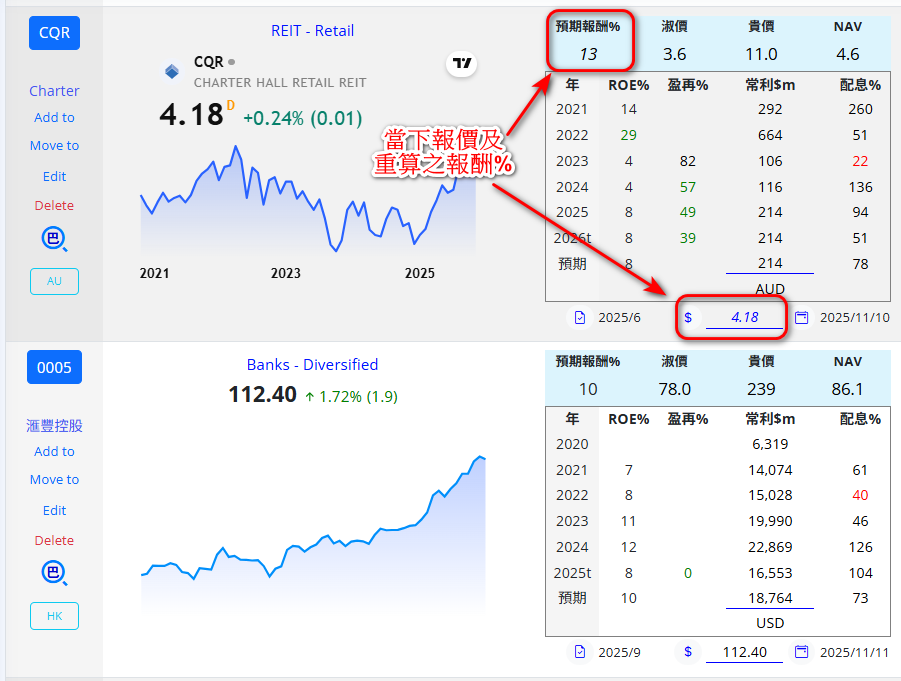Screen dimensions: 901x681
Task: Click the blue CQR ticker button
Action: pyautogui.click(x=54, y=33)
